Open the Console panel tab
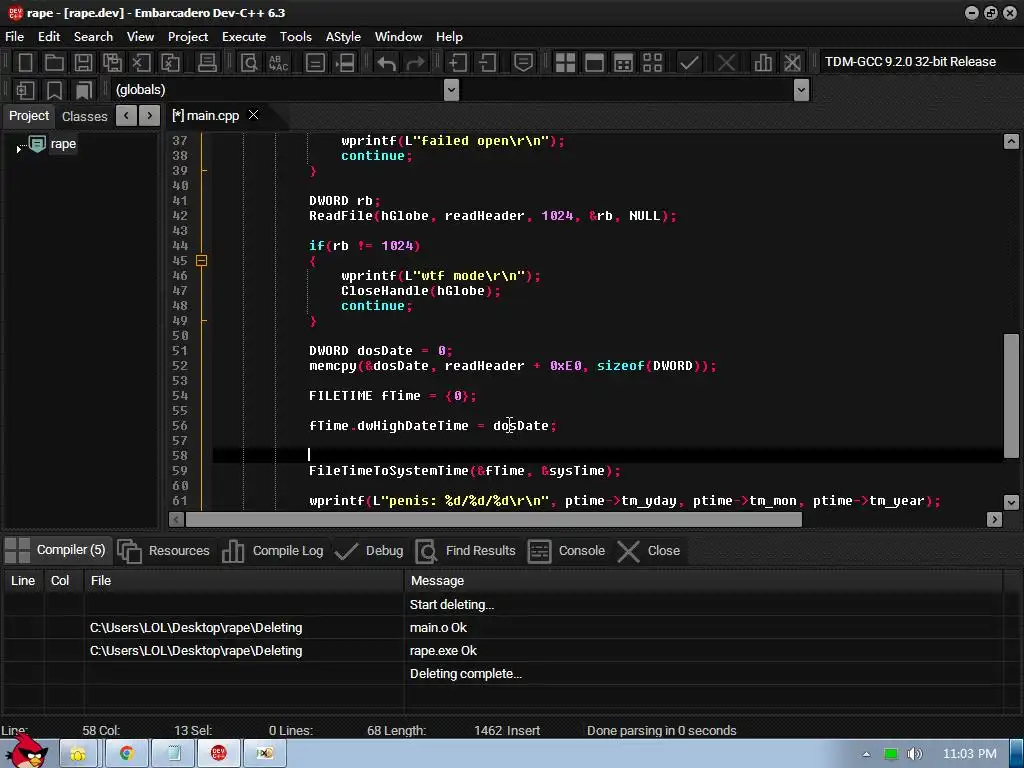 pyautogui.click(x=566, y=551)
